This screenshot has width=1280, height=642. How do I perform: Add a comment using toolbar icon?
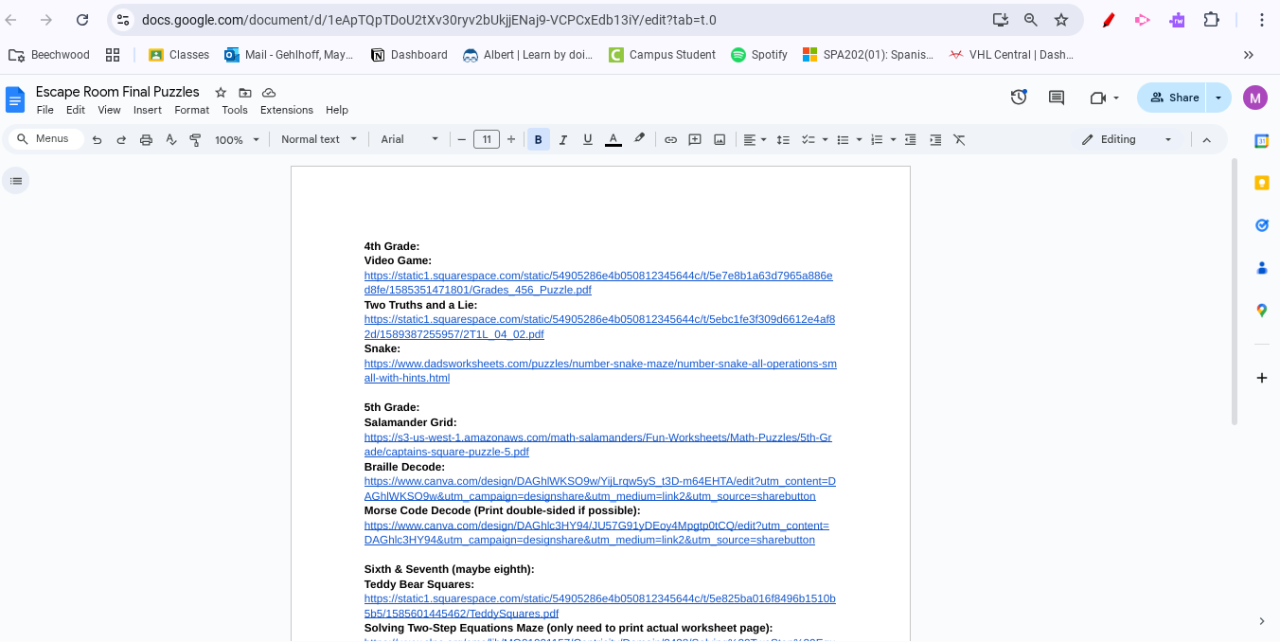tap(695, 140)
